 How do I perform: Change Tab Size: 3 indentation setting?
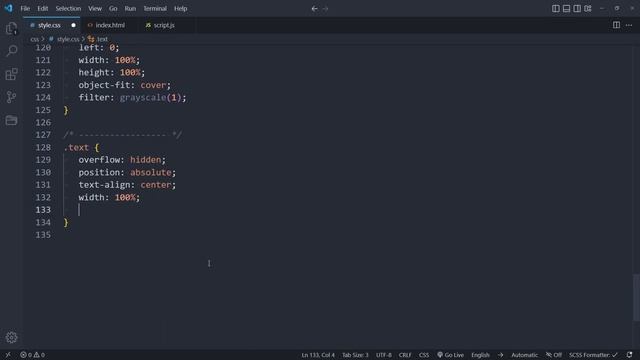(355, 355)
